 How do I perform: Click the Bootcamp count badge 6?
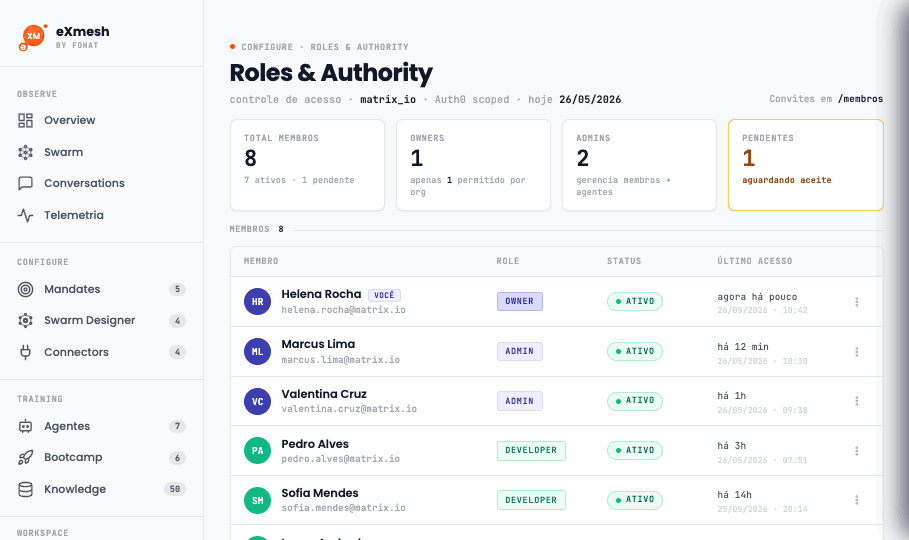click(x=177, y=458)
